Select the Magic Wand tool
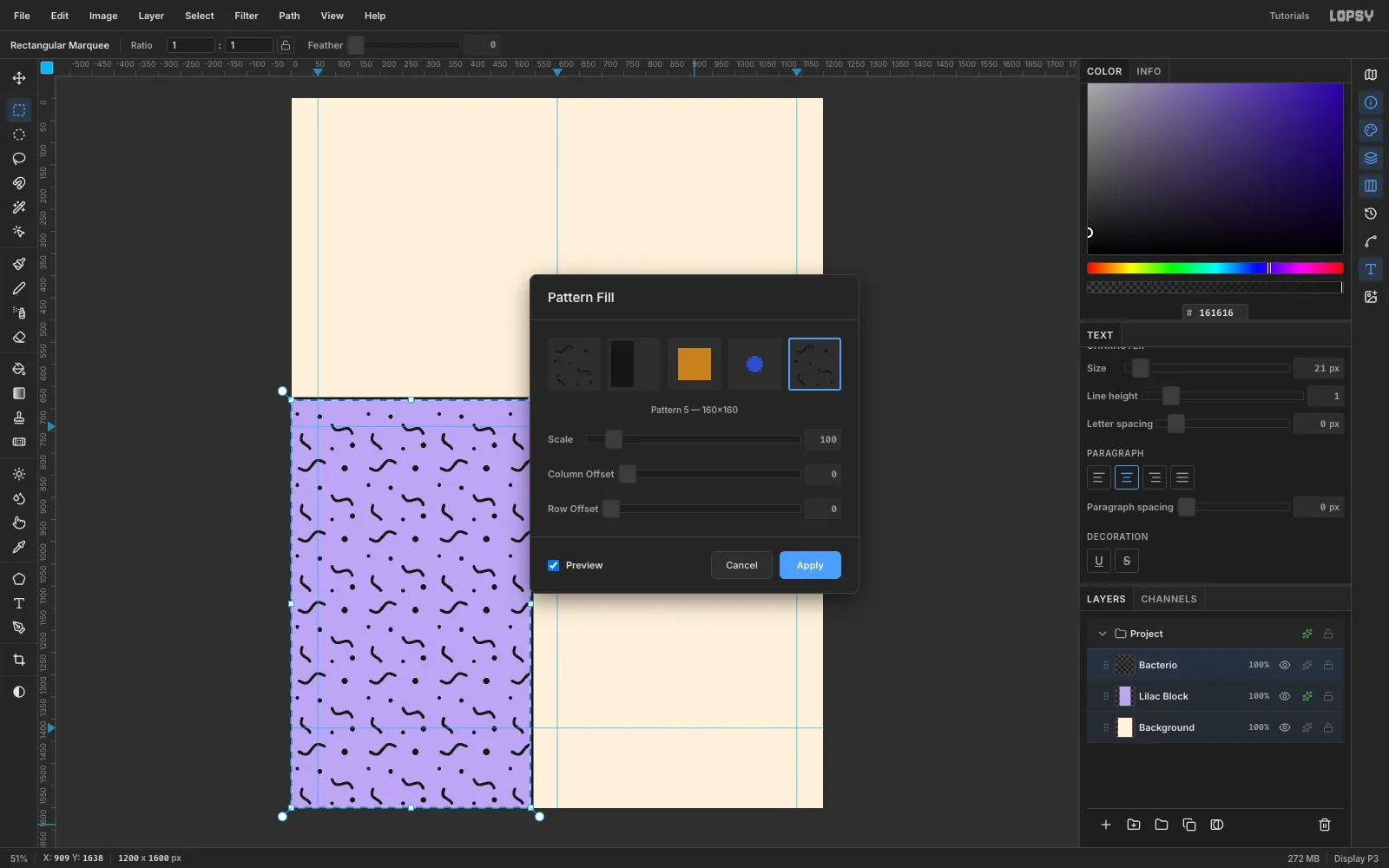 [19, 207]
